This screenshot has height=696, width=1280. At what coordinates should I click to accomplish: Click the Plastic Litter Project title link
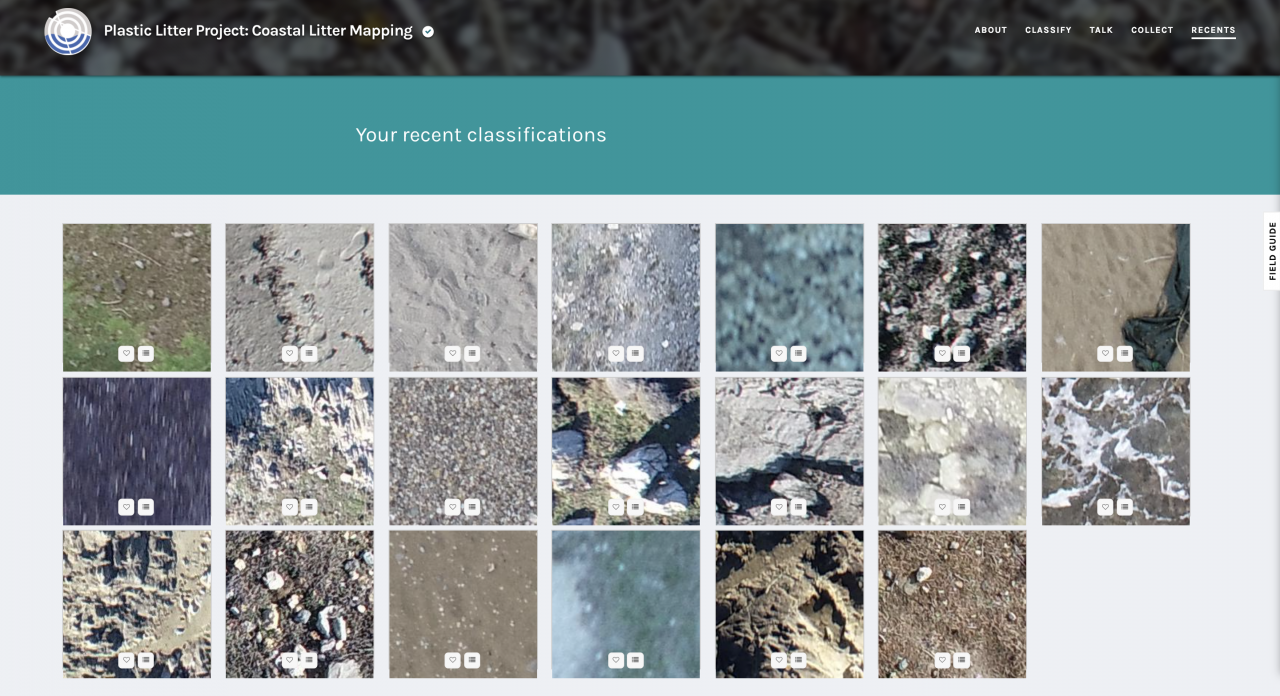[x=258, y=31]
